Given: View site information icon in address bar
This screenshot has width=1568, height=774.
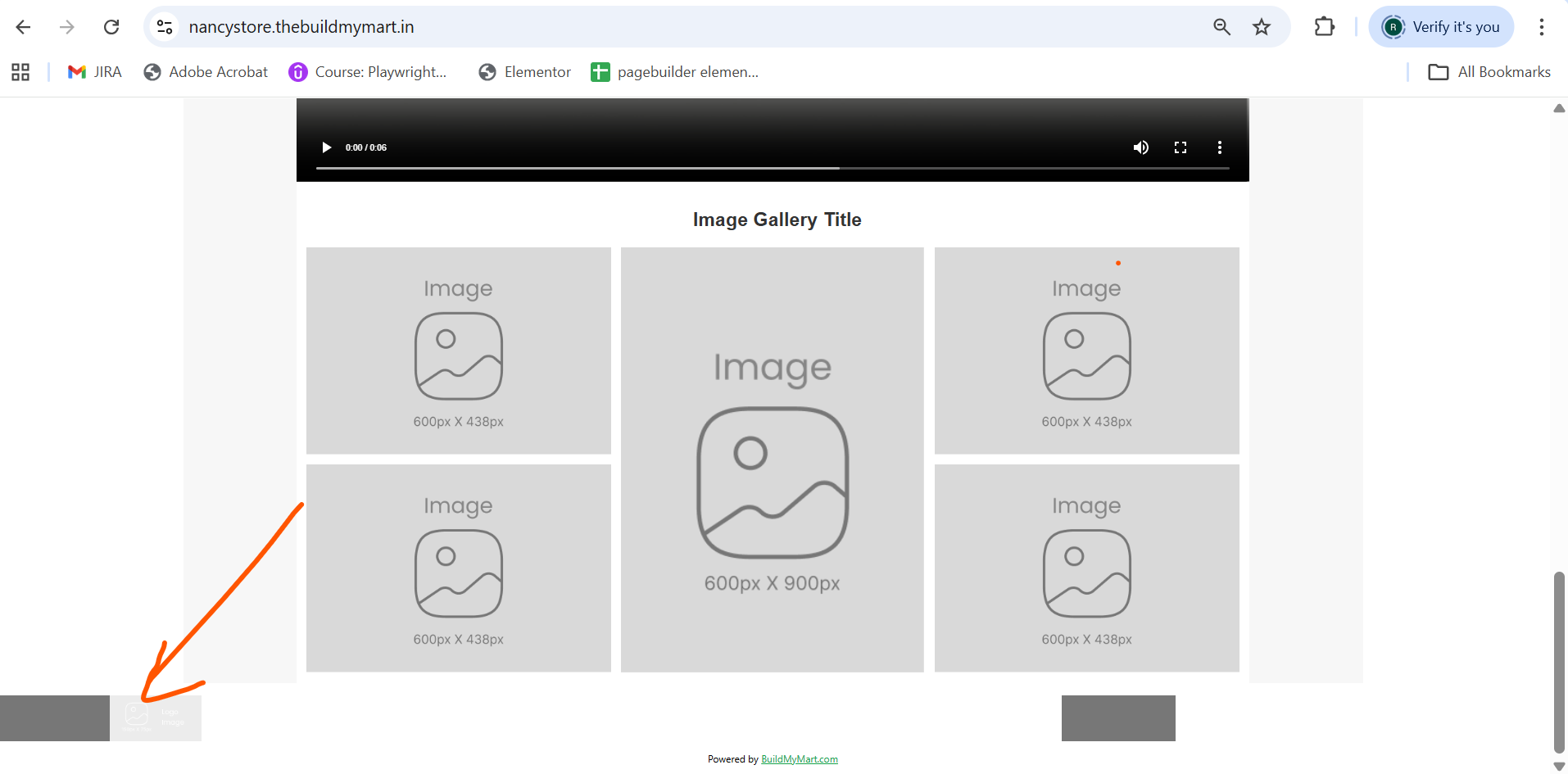Looking at the screenshot, I should click(165, 27).
